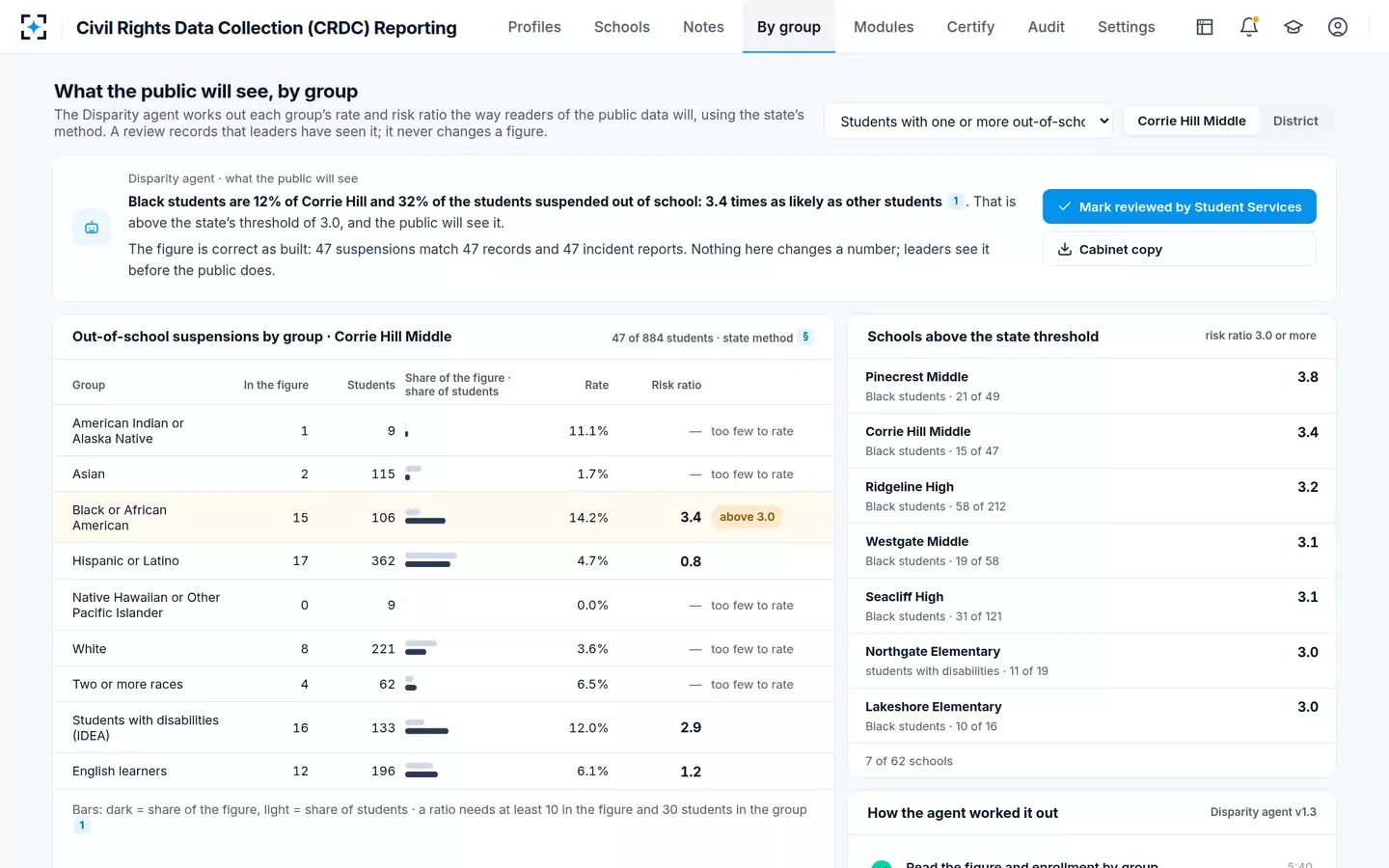The height and width of the screenshot is (868, 1389).
Task: Open the user account icon
Action: coord(1338,27)
